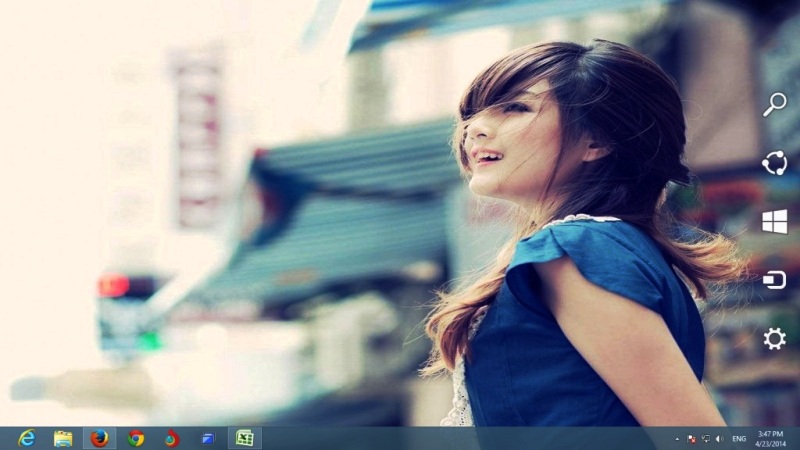
Task: Launch Google Chrome from the taskbar
Action: click(x=136, y=438)
